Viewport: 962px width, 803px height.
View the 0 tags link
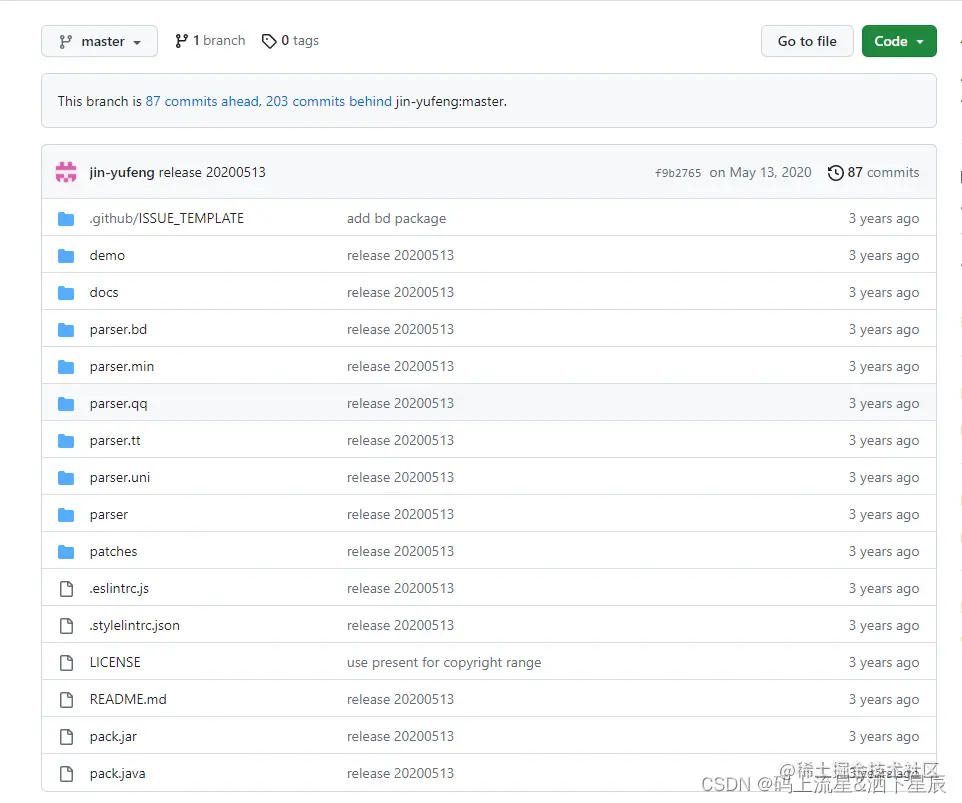290,40
